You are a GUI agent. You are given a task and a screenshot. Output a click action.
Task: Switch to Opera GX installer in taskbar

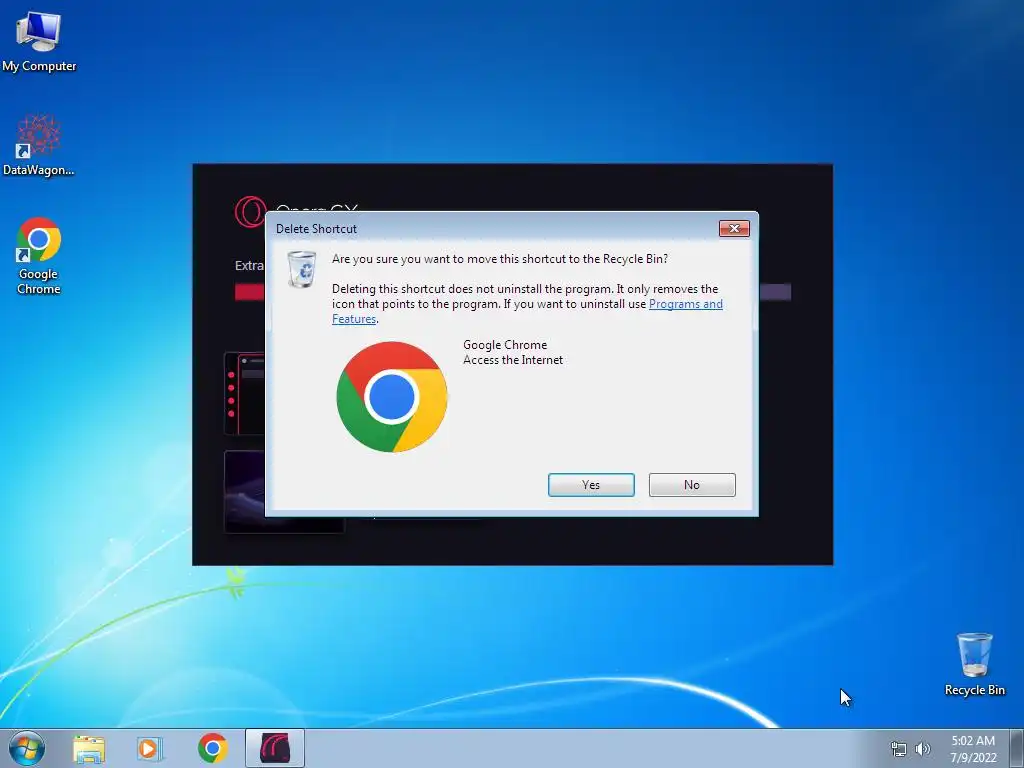[275, 748]
